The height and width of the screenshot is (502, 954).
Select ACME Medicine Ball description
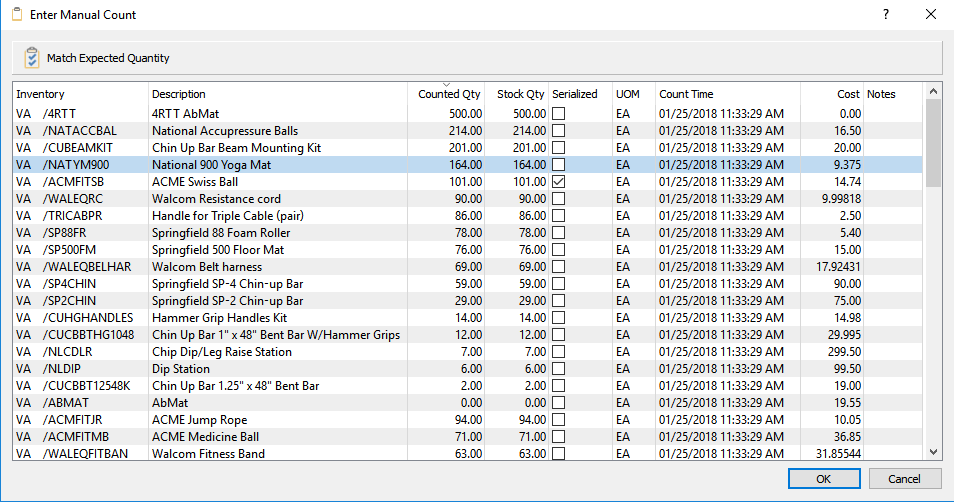(206, 437)
